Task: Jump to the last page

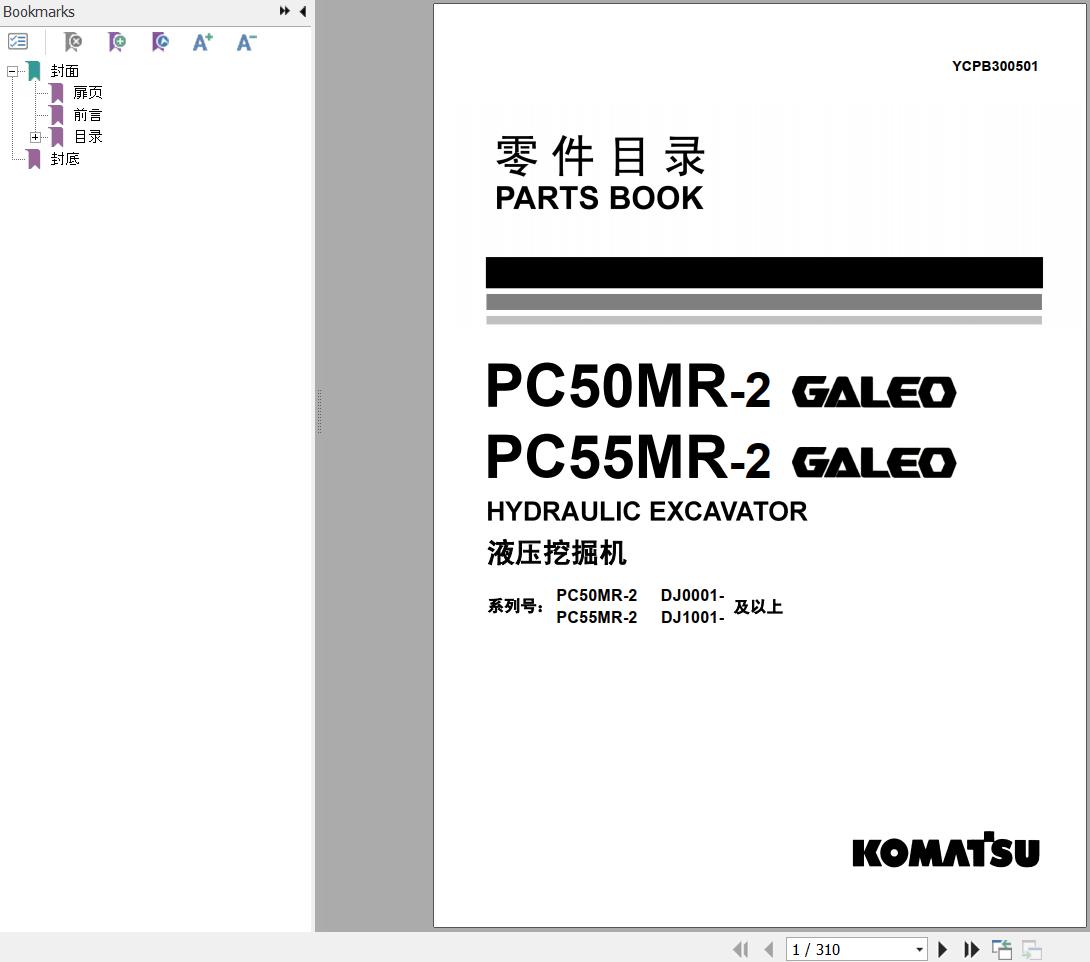Action: [971, 949]
